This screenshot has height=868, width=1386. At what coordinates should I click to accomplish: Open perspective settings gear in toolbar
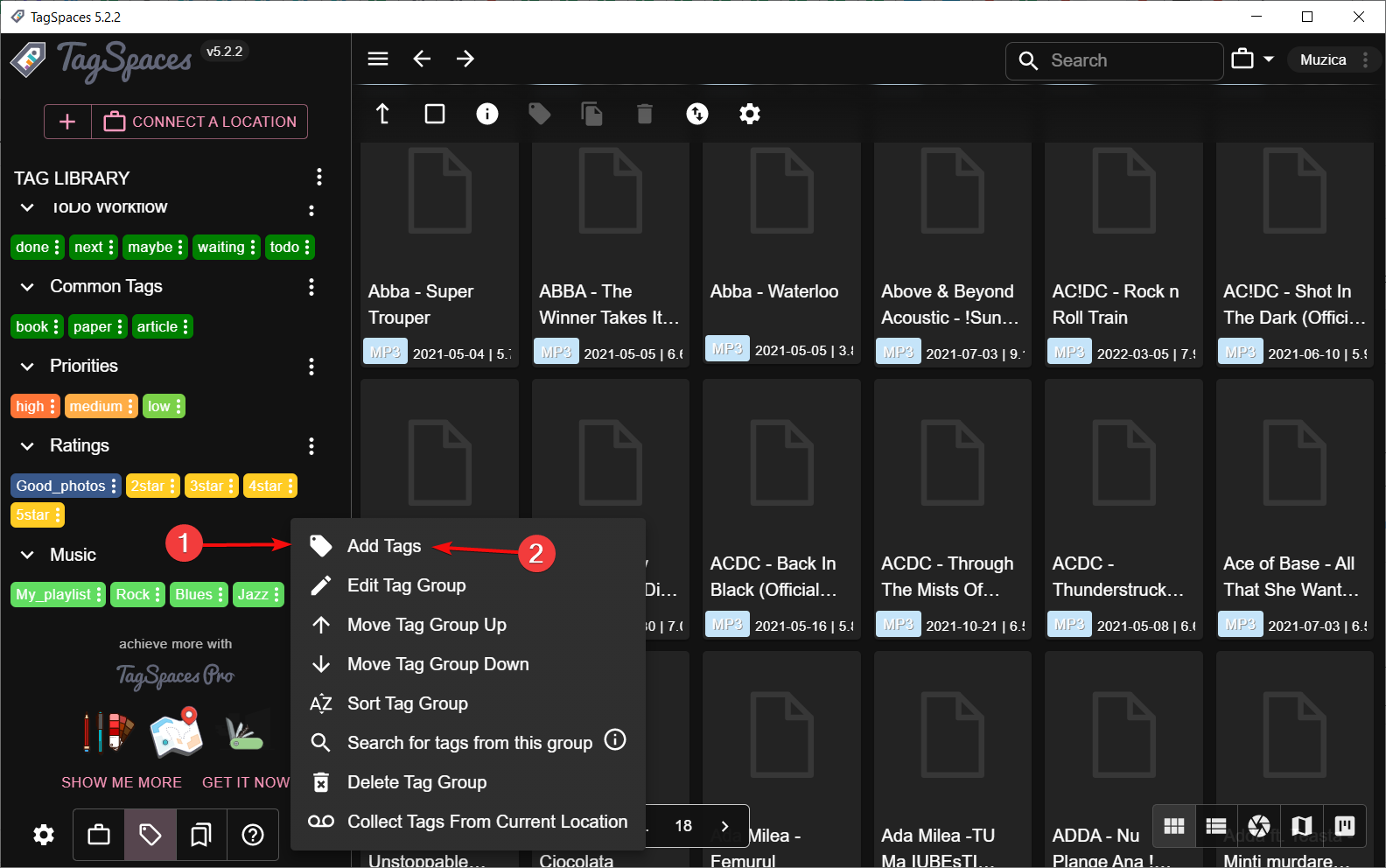pos(750,114)
